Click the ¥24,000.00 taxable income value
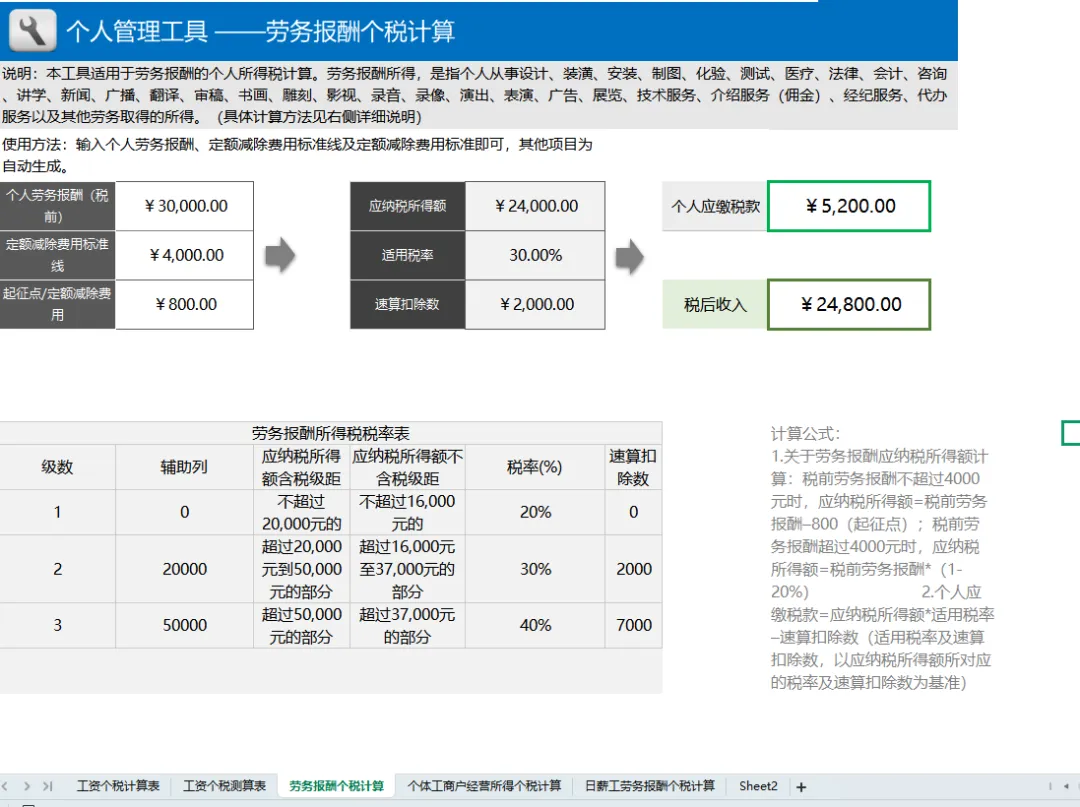 535,206
